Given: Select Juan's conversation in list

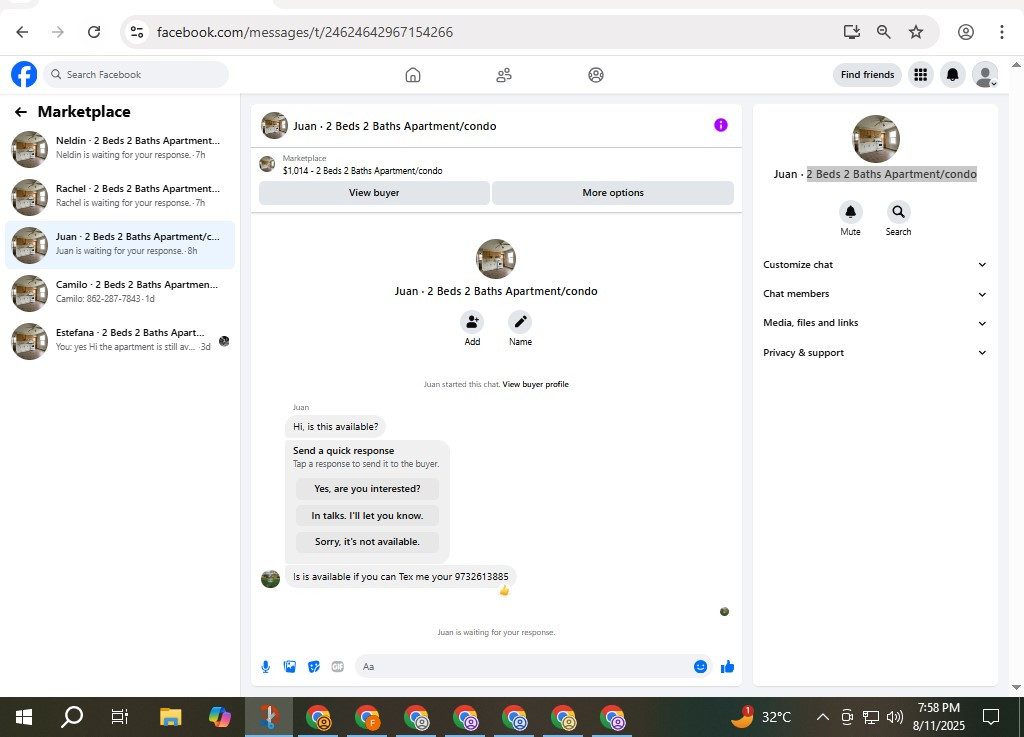Looking at the screenshot, I should click(120, 245).
